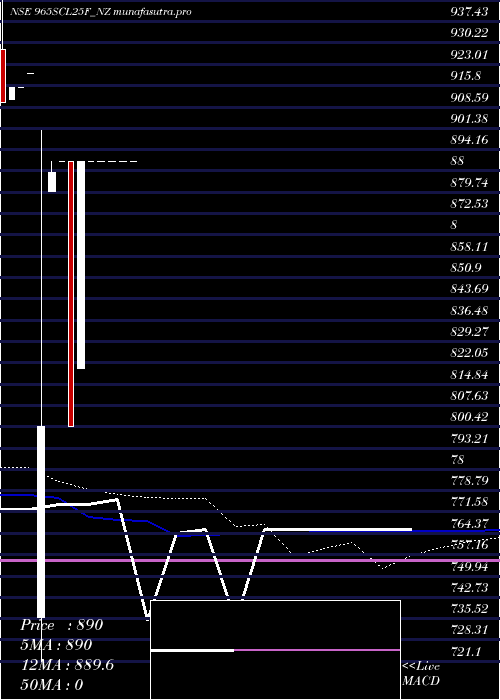Click the chart title 'NSE 965SCL25F_NZ munafasutra.pro'
Image resolution: width=500 pixels, height=700 pixels.
click(x=100, y=12)
